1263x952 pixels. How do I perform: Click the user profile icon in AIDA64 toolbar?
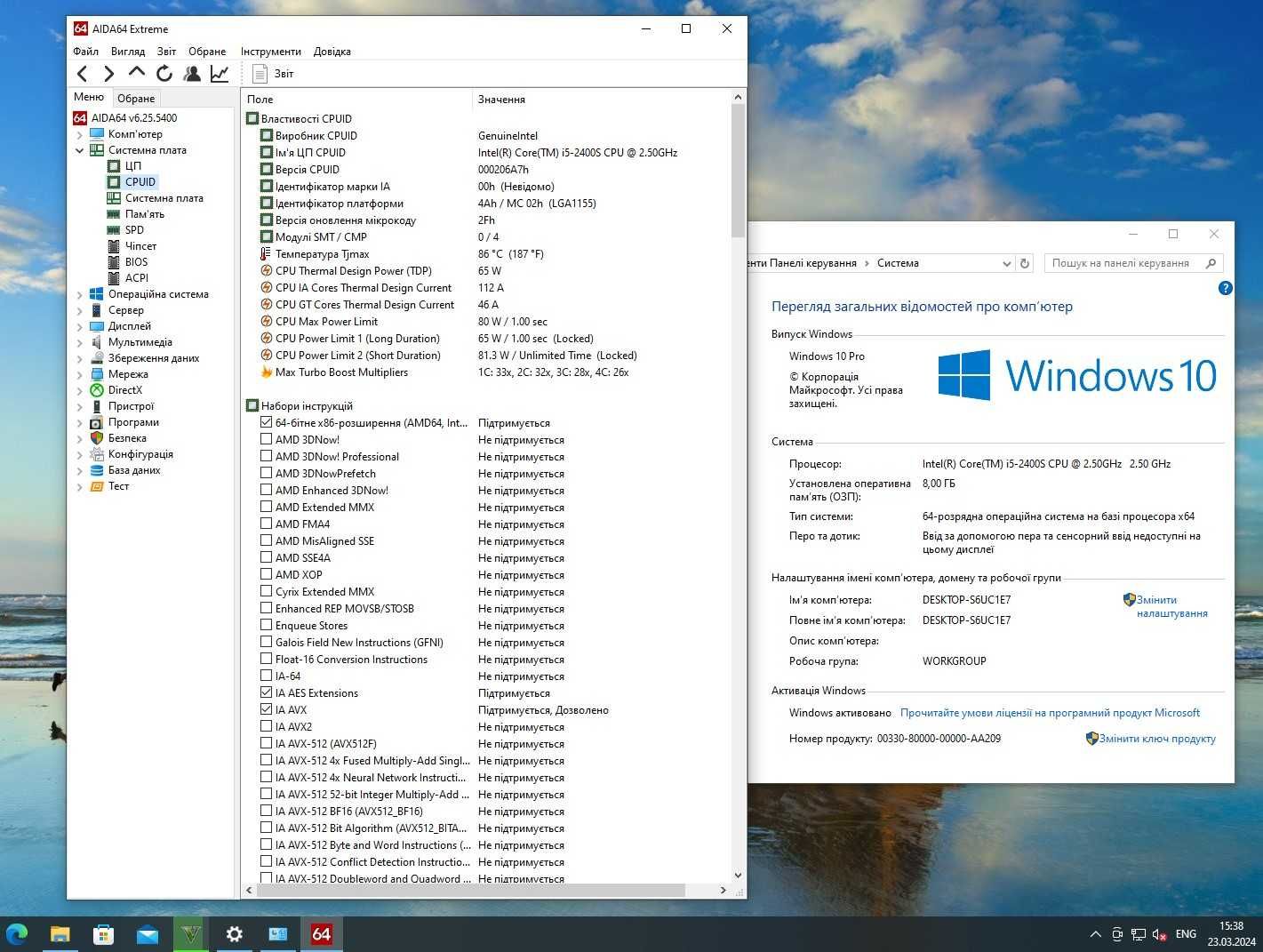click(x=192, y=74)
